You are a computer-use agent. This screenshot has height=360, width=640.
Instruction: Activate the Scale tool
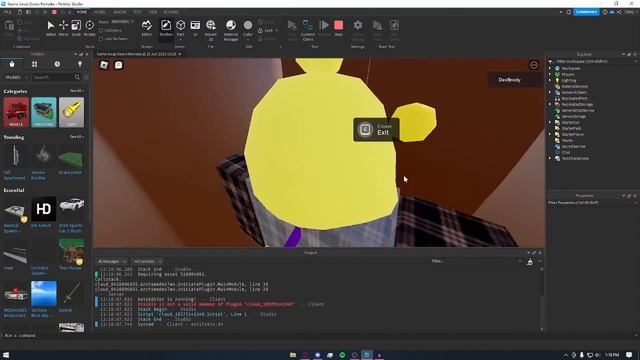[76, 28]
